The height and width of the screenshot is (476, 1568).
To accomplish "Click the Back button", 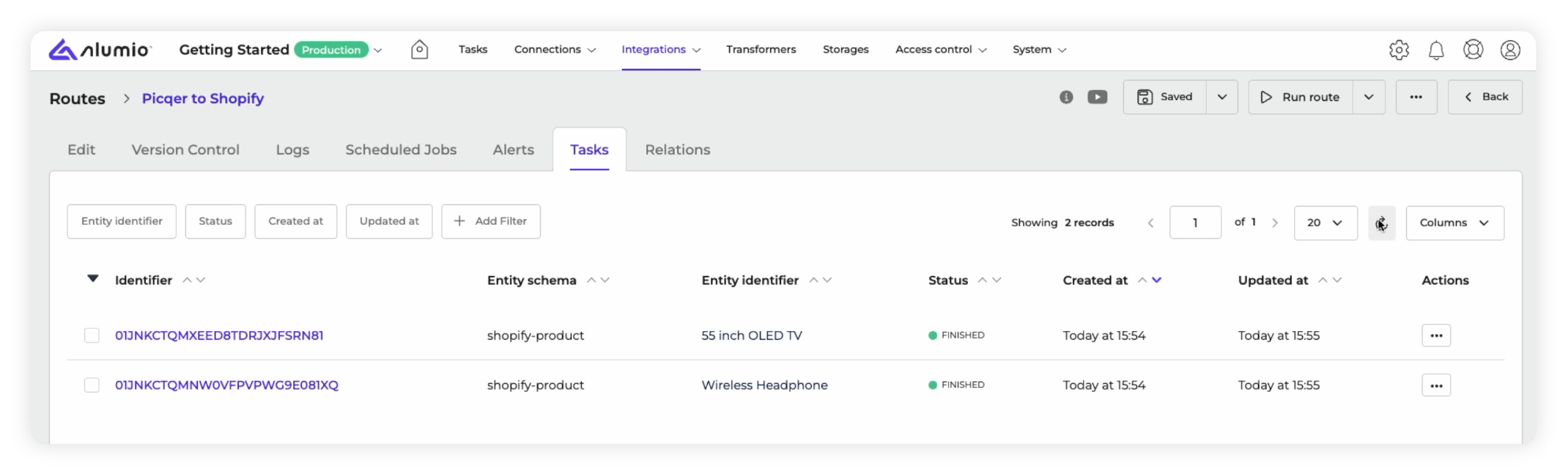I will click(1485, 97).
